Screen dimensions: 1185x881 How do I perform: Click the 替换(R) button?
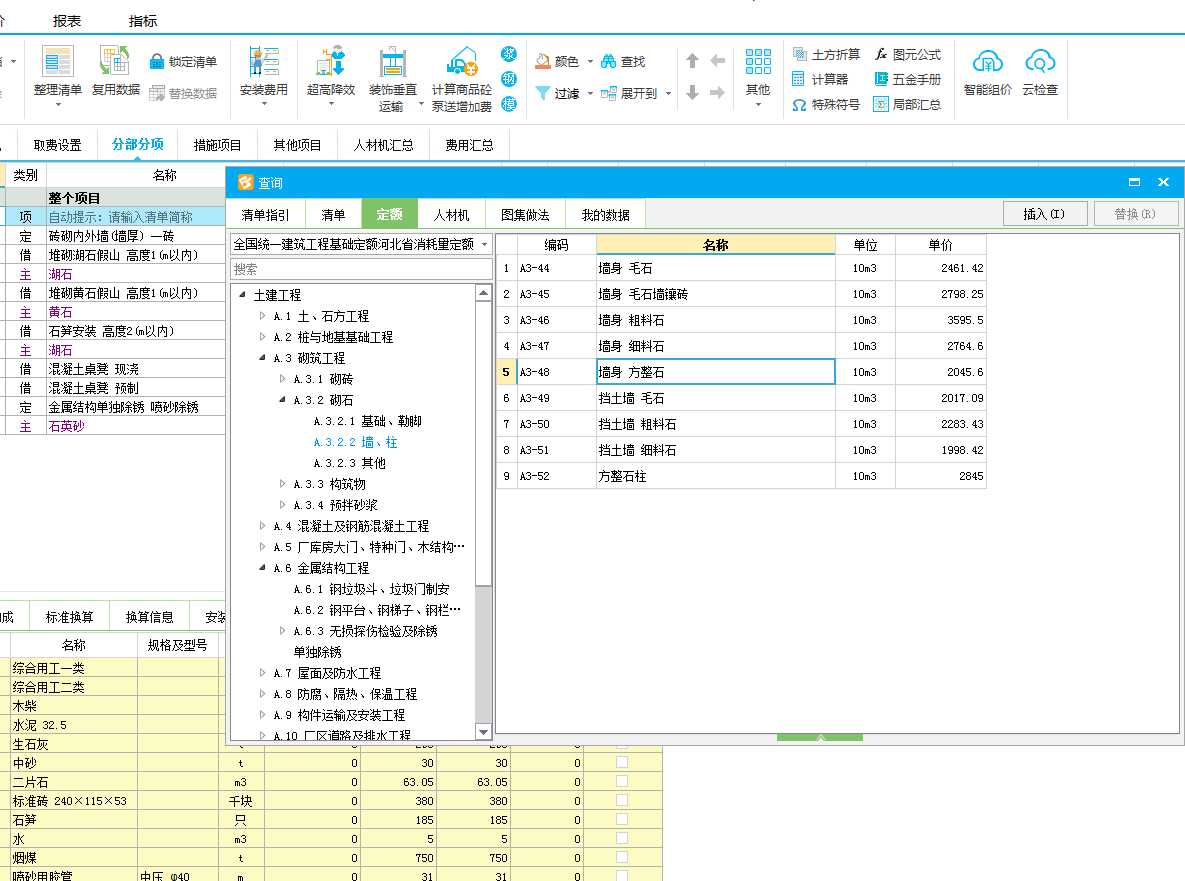pyautogui.click(x=1135, y=214)
